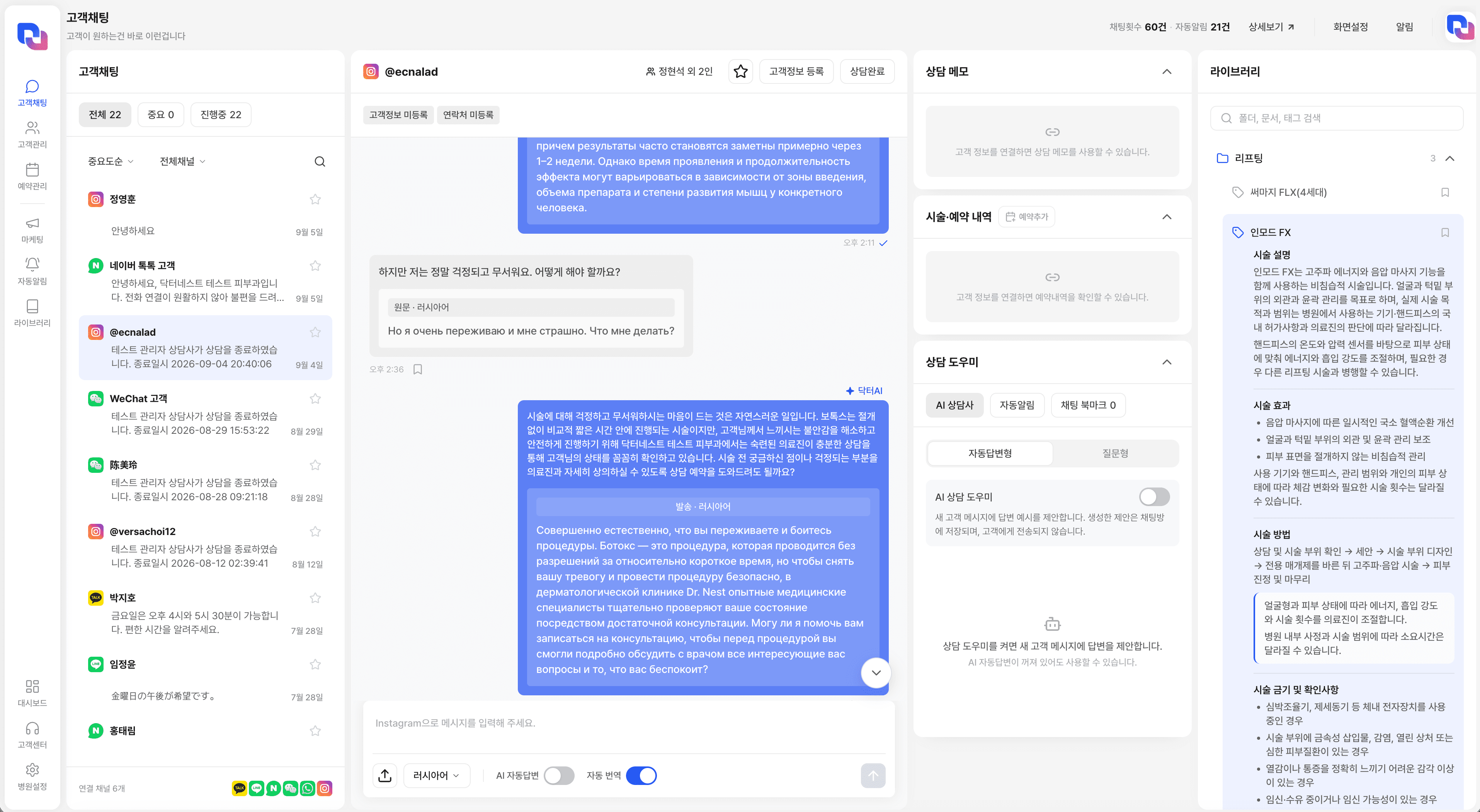Open the 陈美玲 conversation

point(205,481)
